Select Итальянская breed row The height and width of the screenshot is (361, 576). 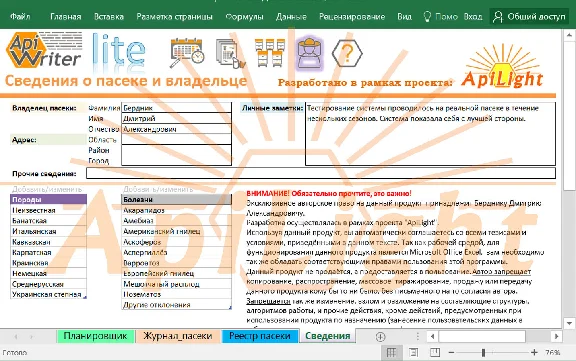[x=48, y=231]
